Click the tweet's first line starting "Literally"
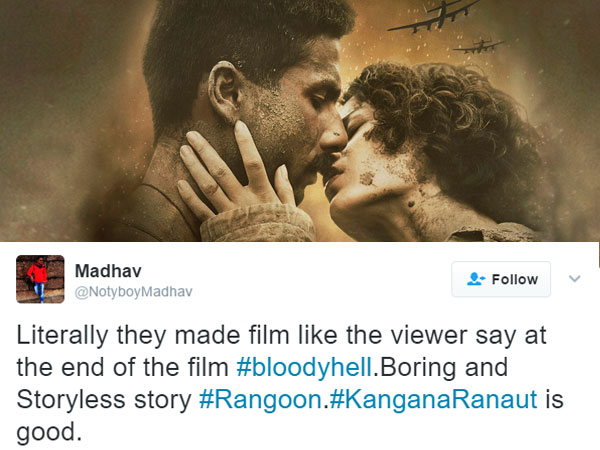Image resolution: width=600 pixels, height=450 pixels. click(281, 336)
